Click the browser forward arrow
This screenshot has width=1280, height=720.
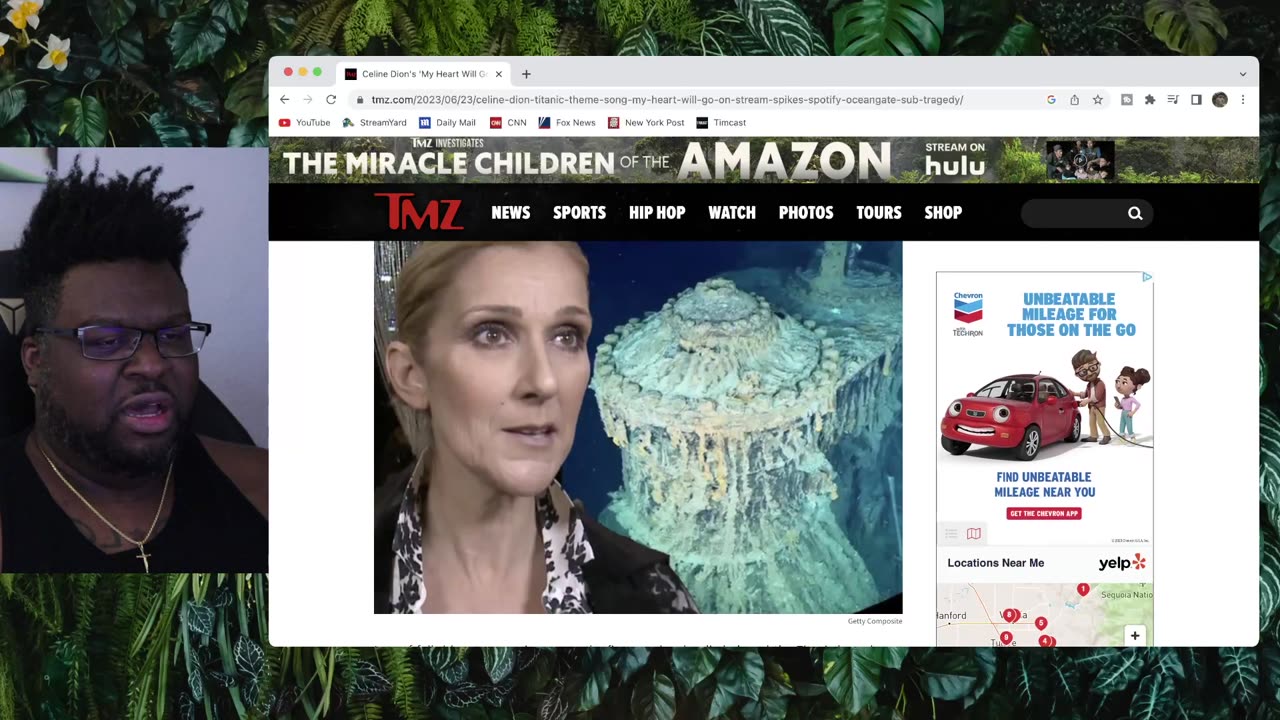[308, 100]
